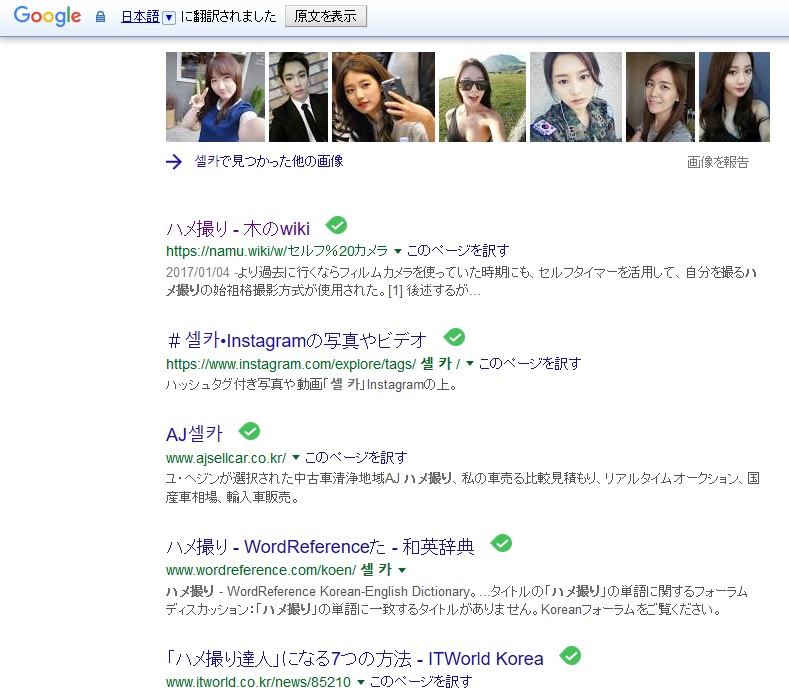The image size is (789, 693).
Task: Click green check badge next to Instagram result
Action: 454,337
